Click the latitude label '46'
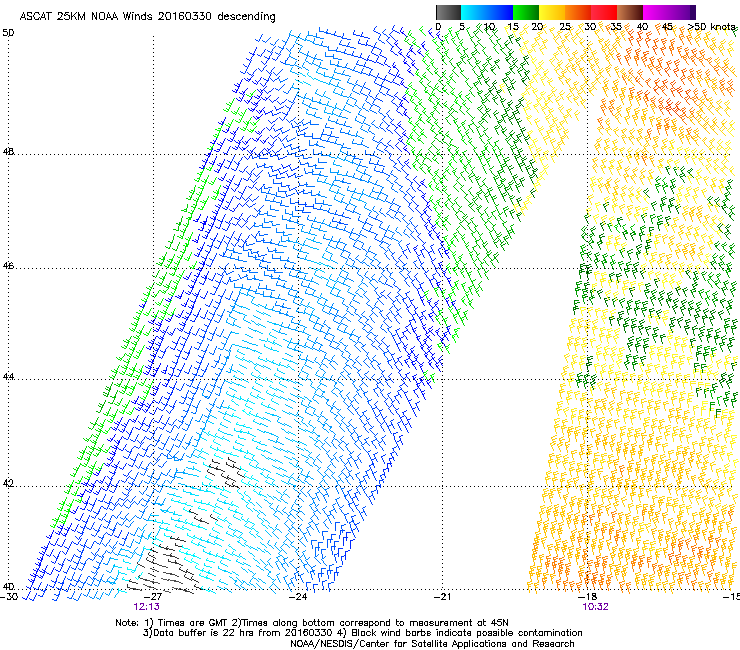This screenshot has height=650, width=740. coord(8,266)
